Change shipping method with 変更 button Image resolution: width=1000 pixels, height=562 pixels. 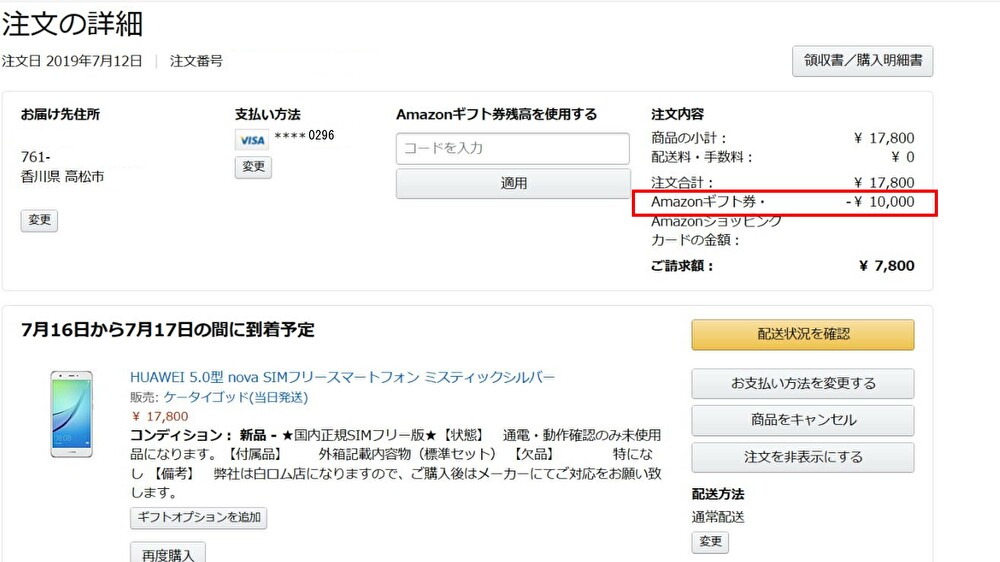710,542
